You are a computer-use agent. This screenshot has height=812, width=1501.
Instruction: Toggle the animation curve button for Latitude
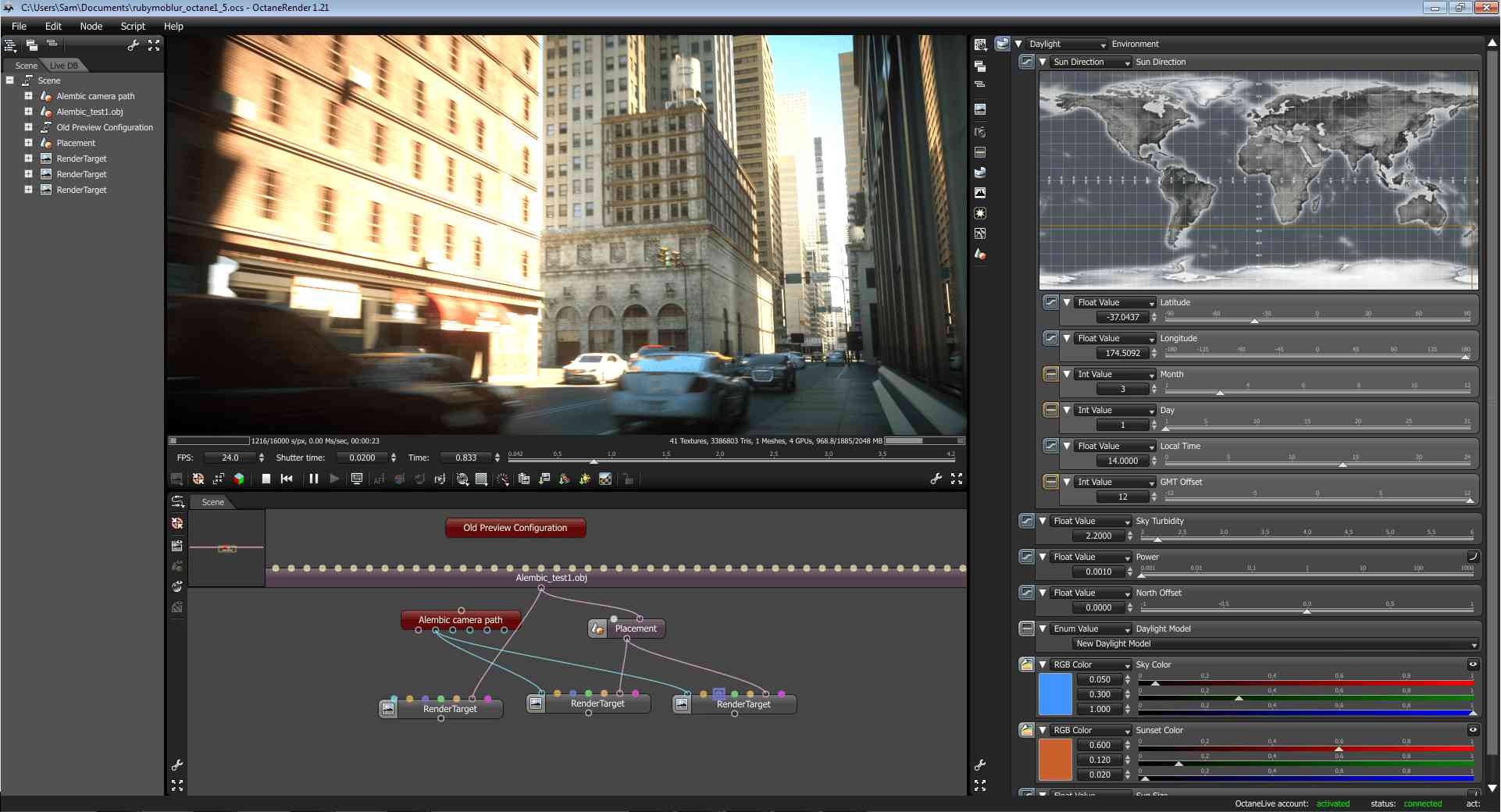1051,302
